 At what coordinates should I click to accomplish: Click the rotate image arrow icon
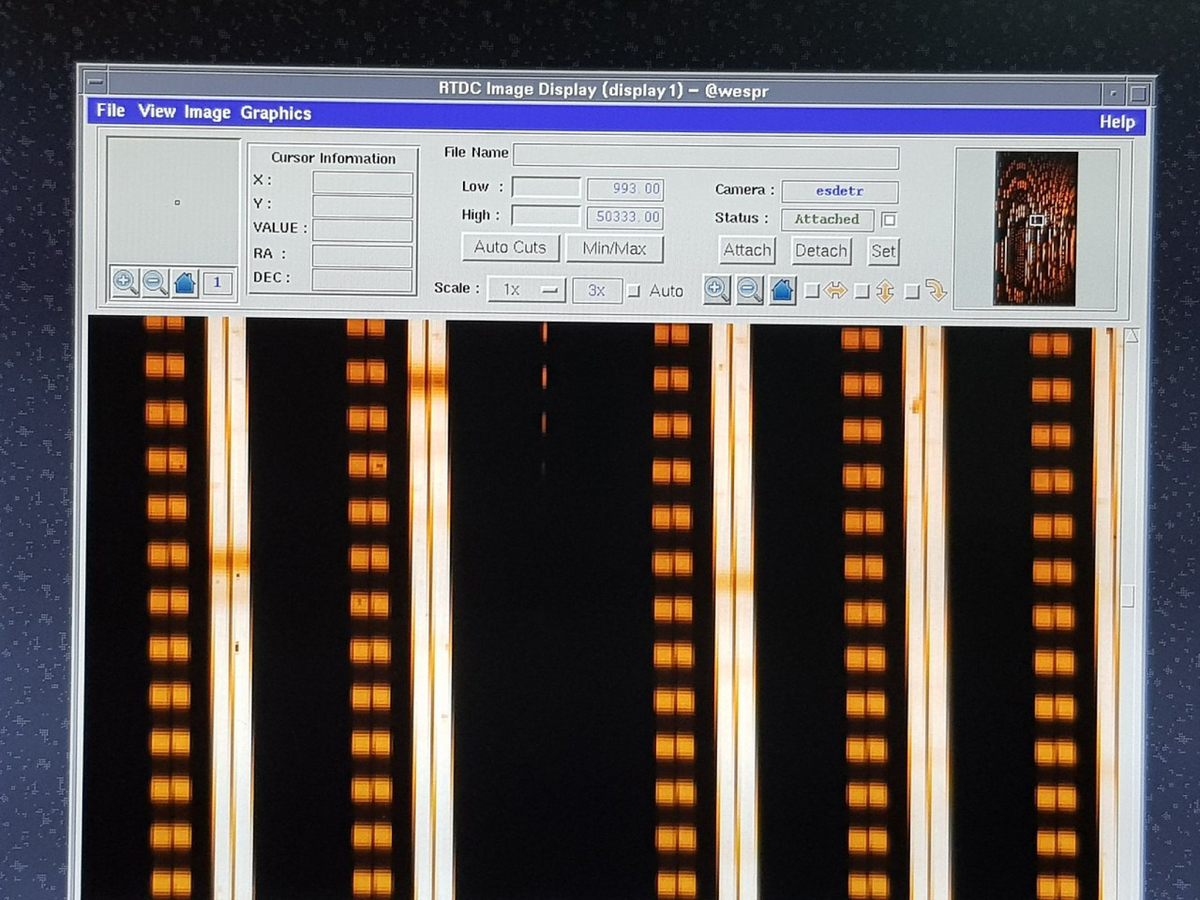coord(936,291)
